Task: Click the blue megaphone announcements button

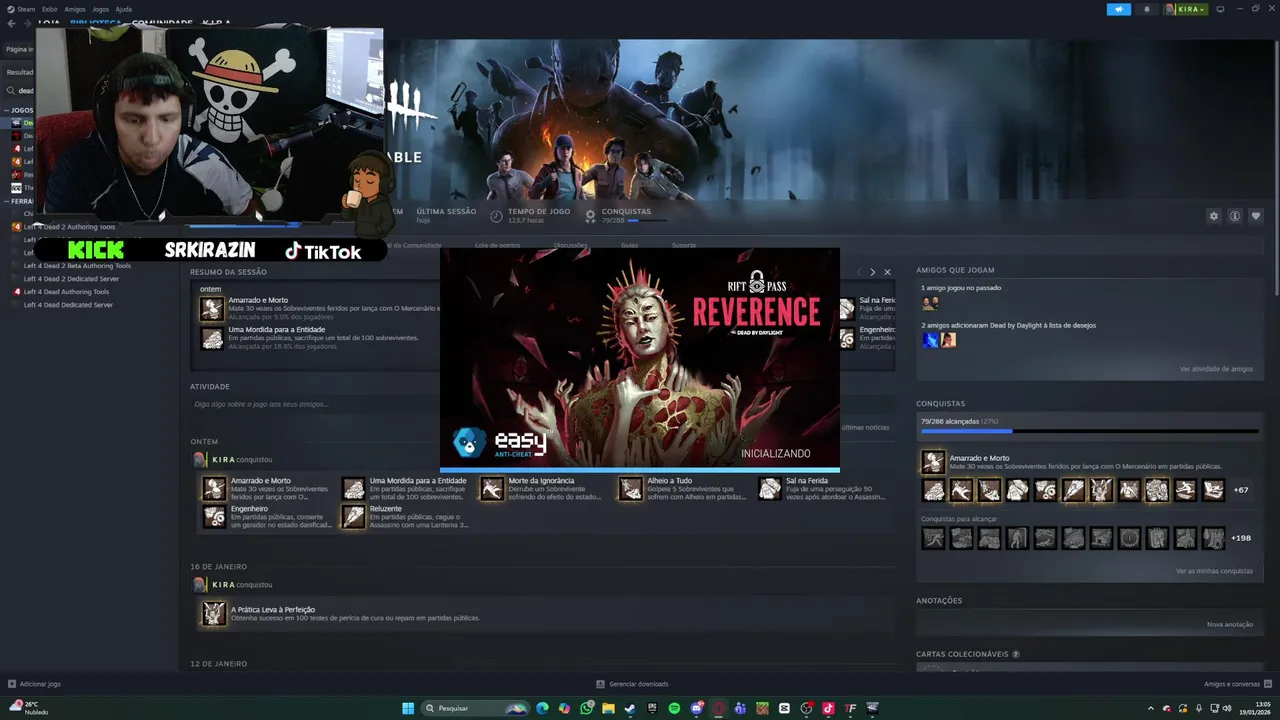Action: coord(1119,9)
